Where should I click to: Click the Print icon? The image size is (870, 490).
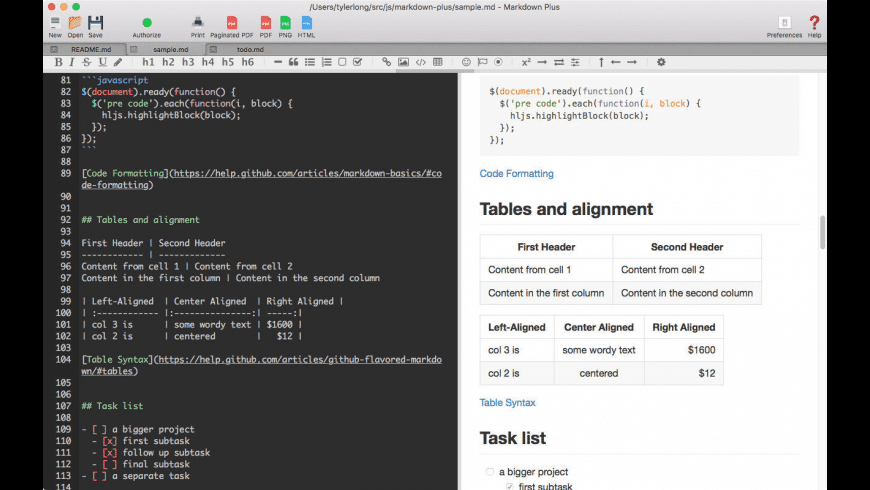[198, 23]
